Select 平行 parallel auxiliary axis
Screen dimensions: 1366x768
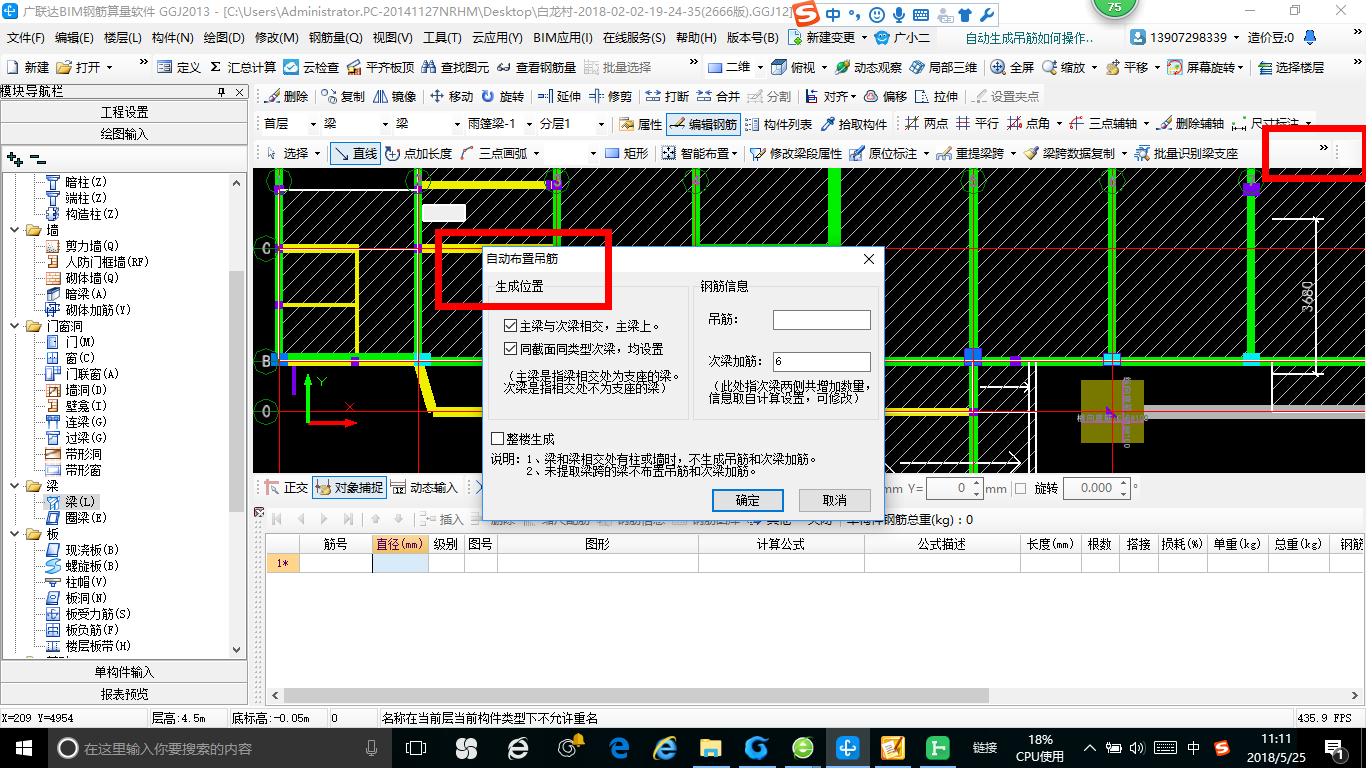tap(977, 124)
